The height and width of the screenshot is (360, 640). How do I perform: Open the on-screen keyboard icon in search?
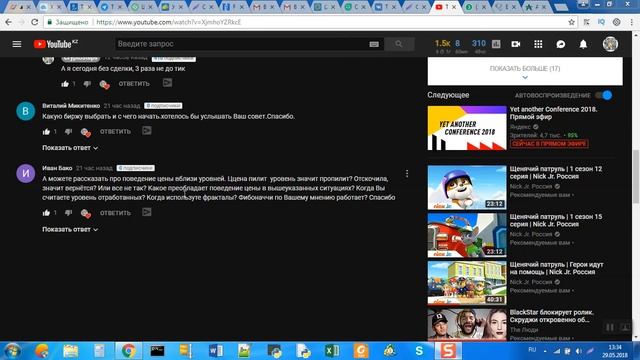(x=374, y=44)
